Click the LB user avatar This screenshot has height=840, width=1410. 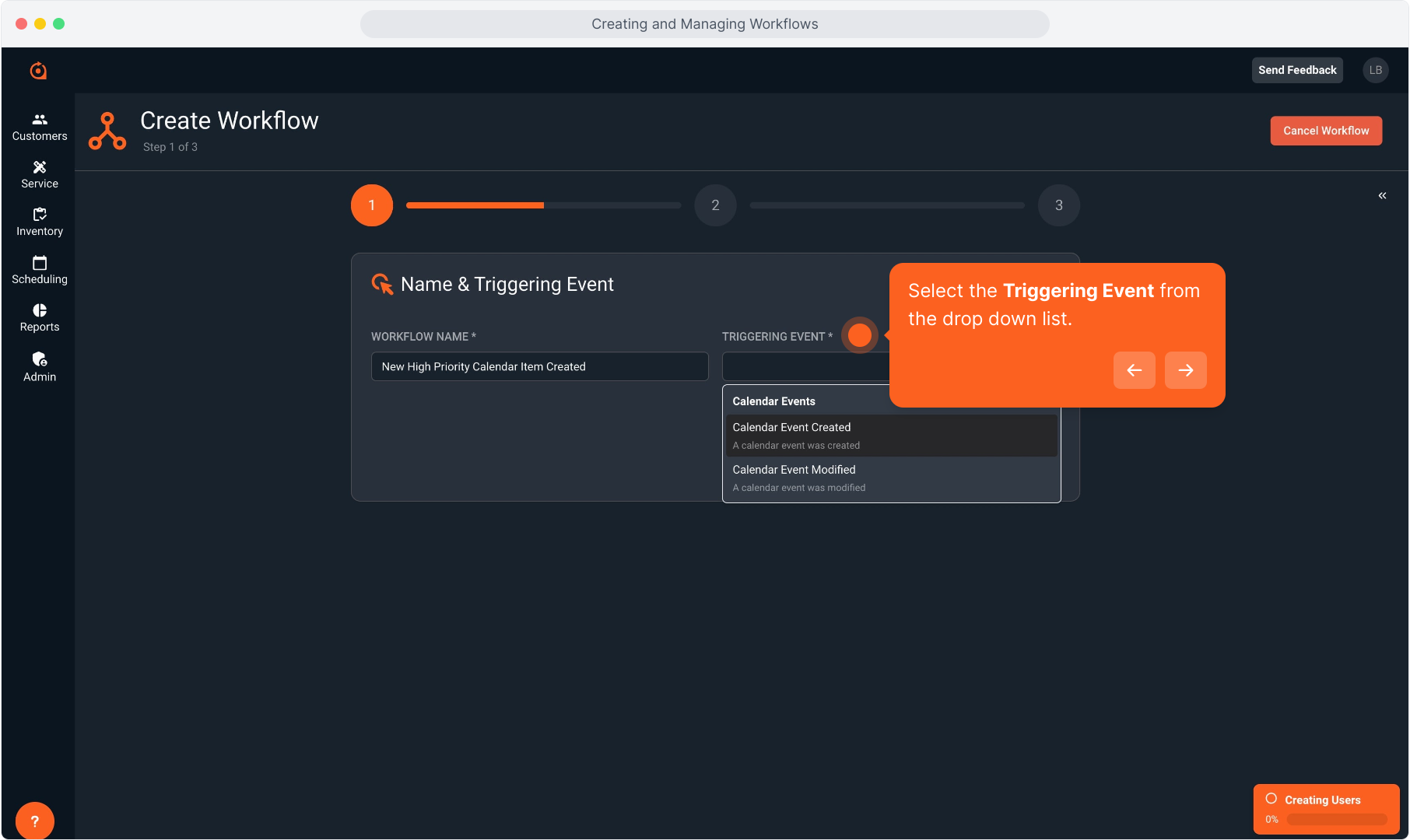point(1375,70)
